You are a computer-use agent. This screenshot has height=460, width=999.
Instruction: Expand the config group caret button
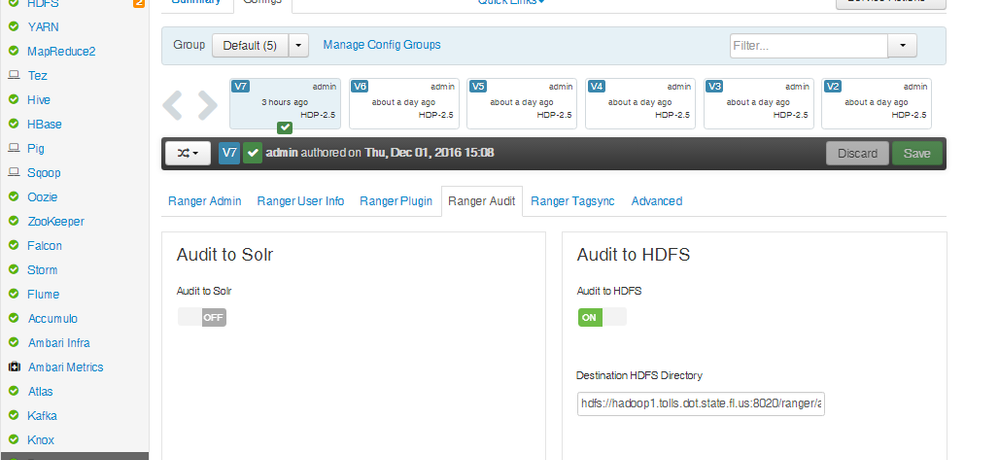(x=299, y=46)
